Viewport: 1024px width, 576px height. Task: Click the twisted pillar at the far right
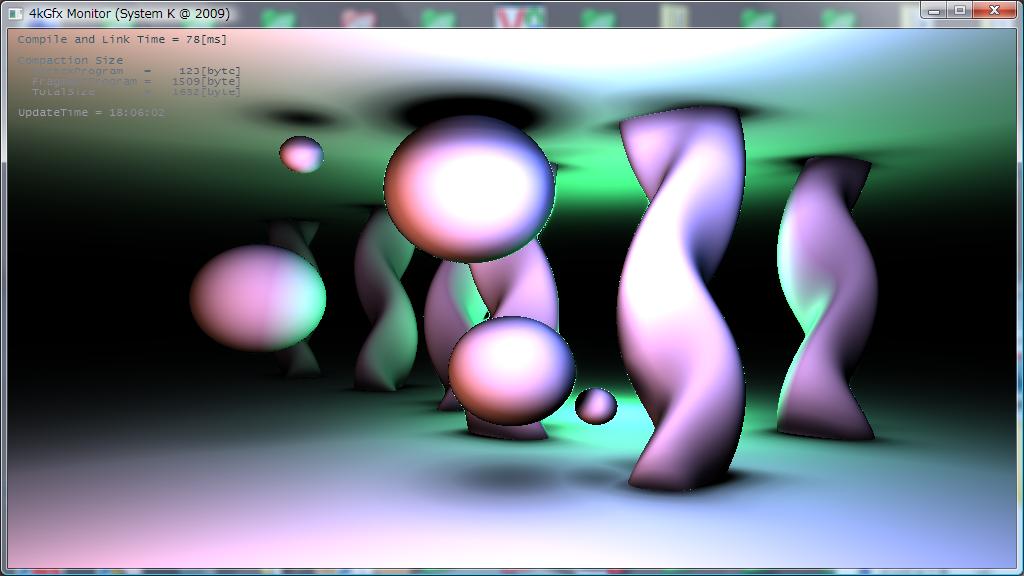point(827,300)
